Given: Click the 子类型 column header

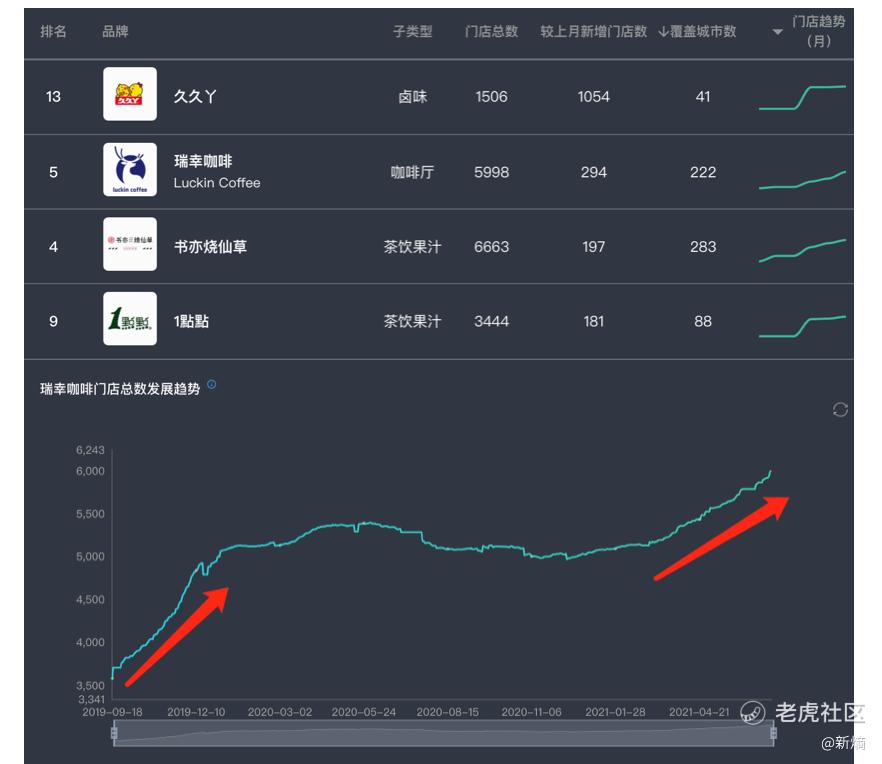Looking at the screenshot, I should pos(412,32).
